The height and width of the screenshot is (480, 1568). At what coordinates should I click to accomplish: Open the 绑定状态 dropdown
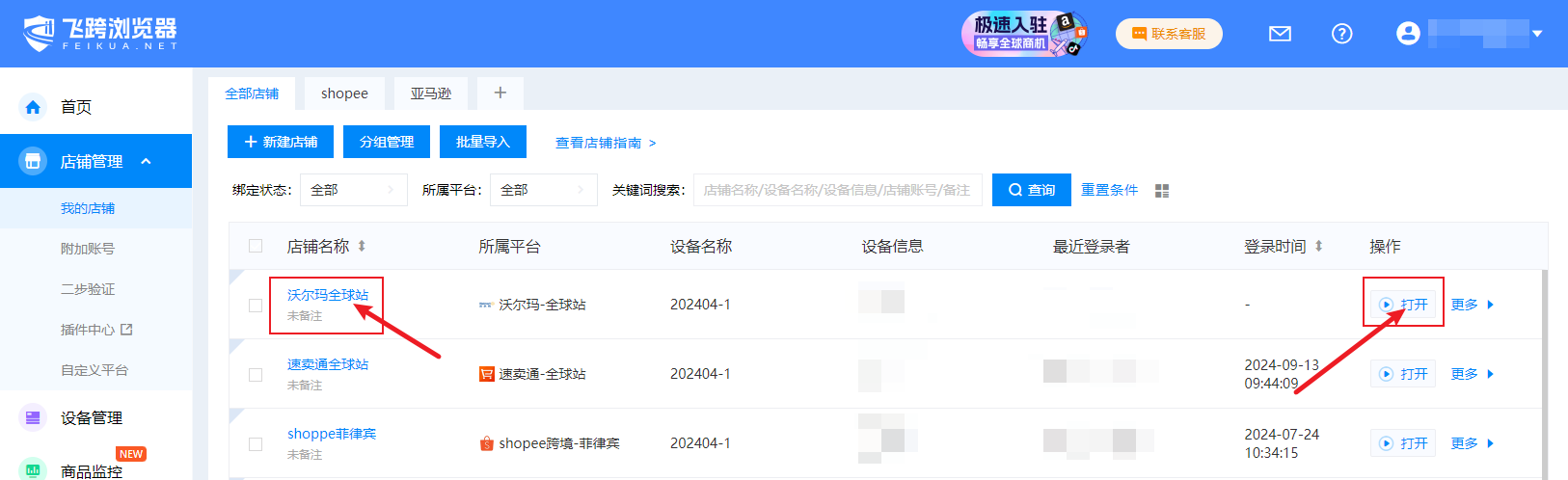point(353,190)
